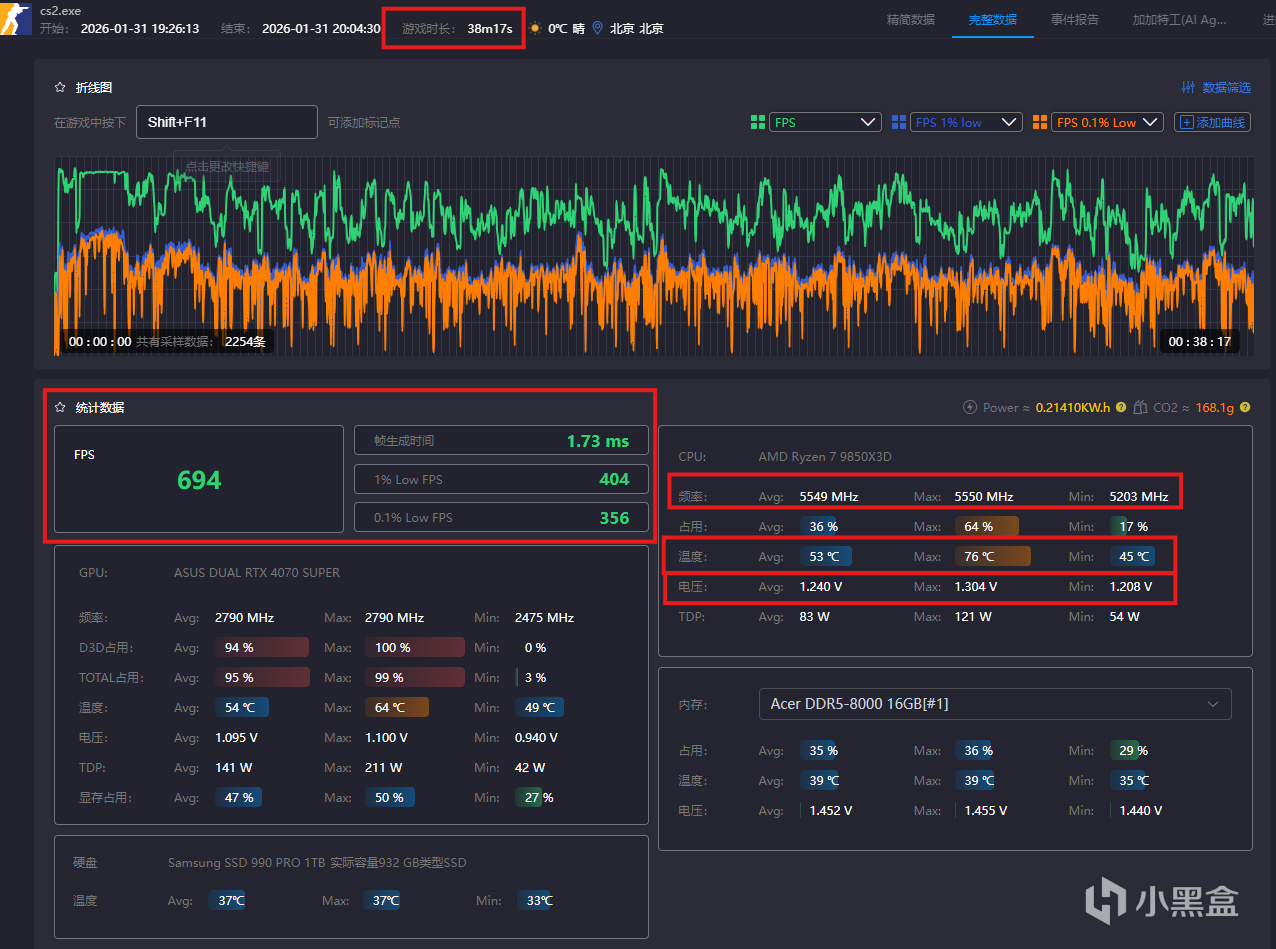Click the help icon after Power value
The height and width of the screenshot is (949, 1276).
[x=1121, y=407]
